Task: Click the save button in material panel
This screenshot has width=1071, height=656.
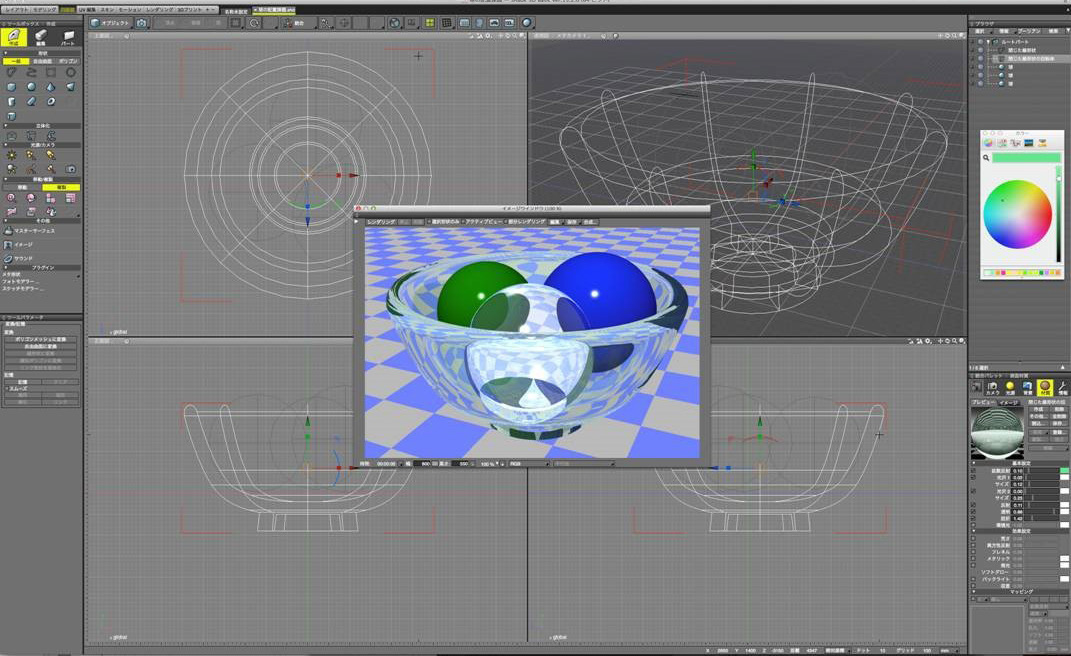Action: pyautogui.click(x=1058, y=424)
